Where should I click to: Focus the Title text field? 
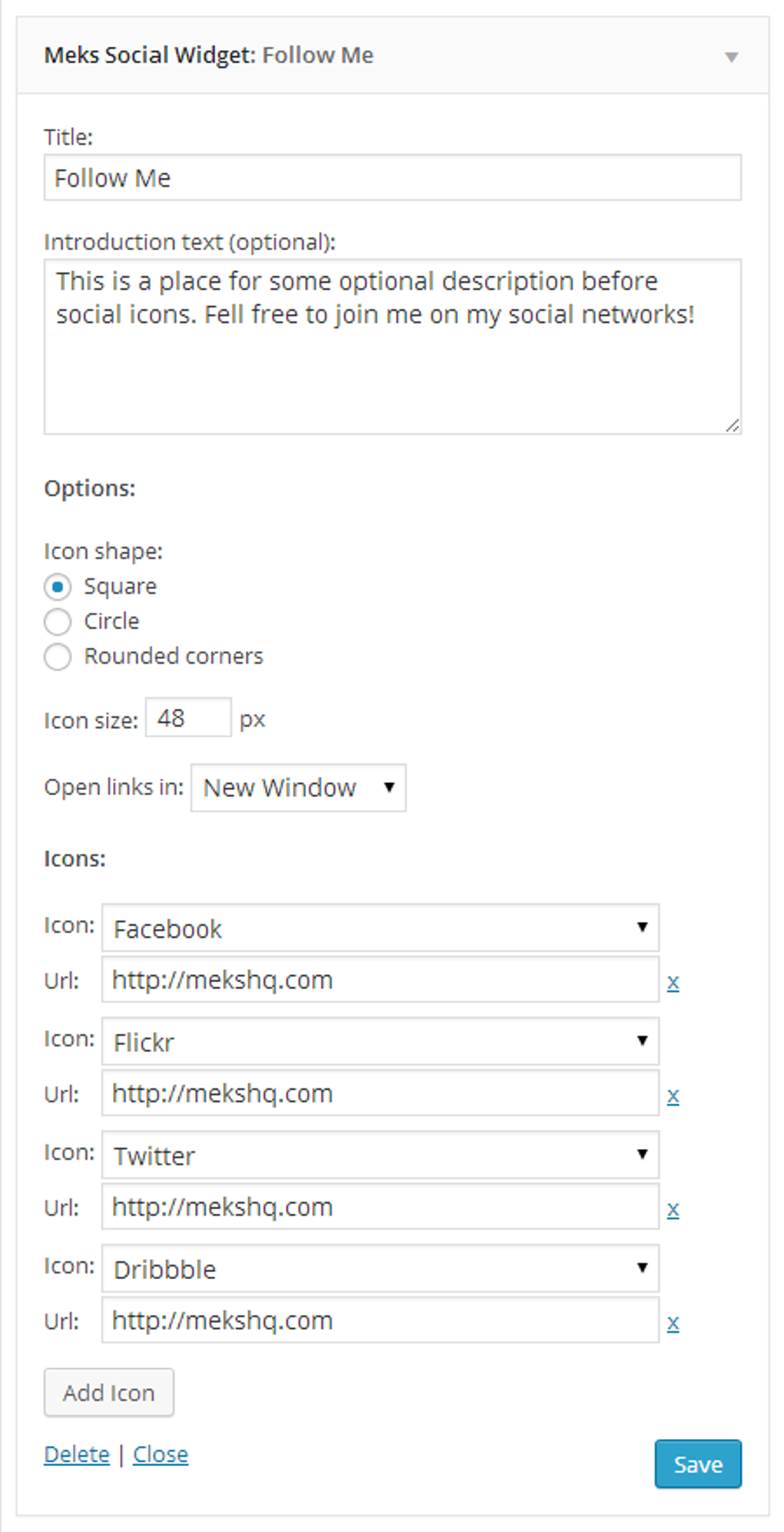tap(392, 178)
